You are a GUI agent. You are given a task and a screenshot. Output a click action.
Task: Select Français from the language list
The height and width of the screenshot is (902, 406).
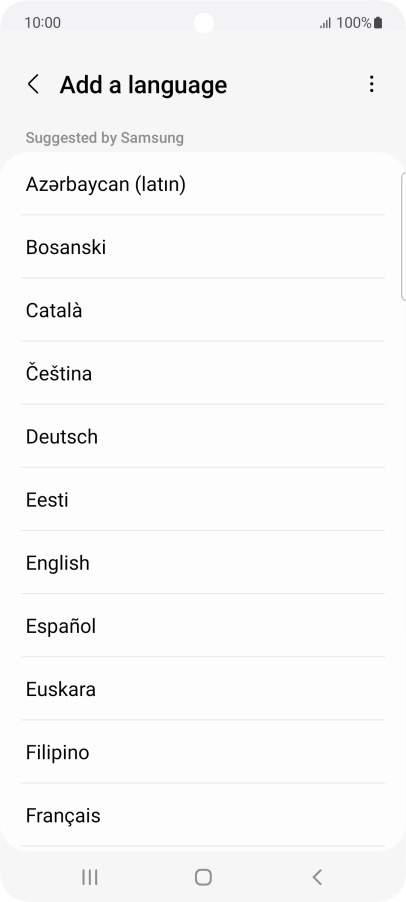pyautogui.click(x=203, y=815)
